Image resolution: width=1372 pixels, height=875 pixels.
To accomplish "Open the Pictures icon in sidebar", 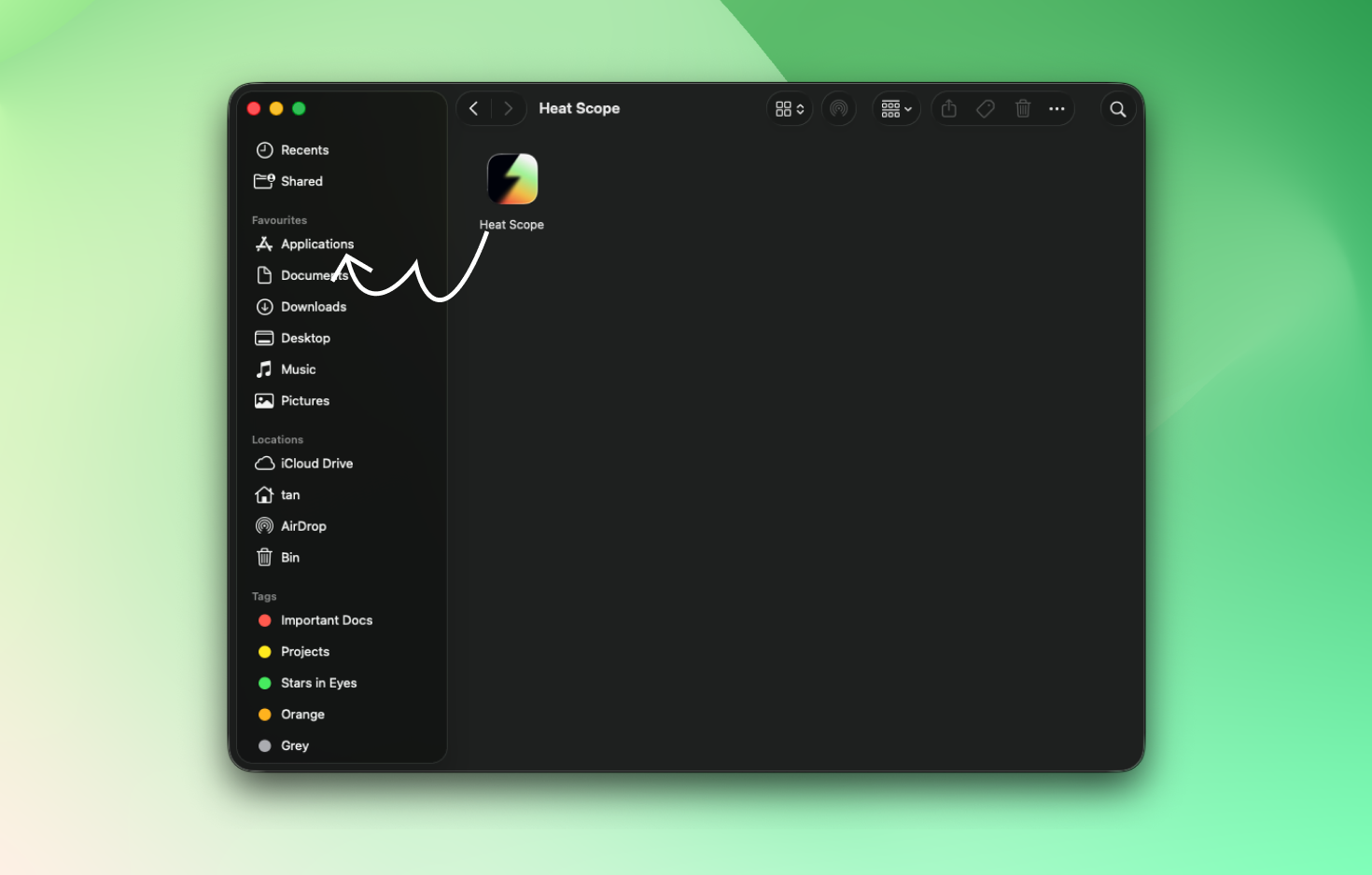I will 264,401.
